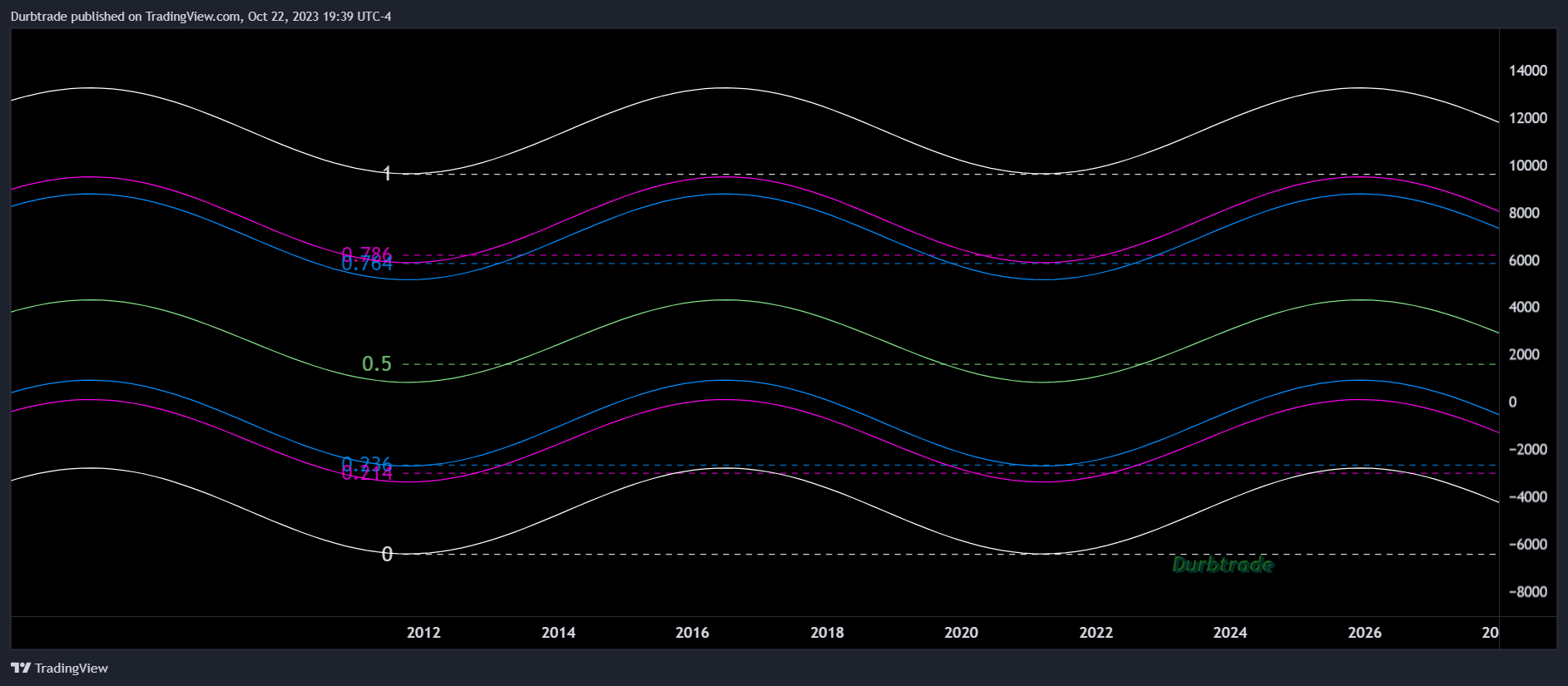1568x686 pixels.
Task: Open the TradingView wordmark link
Action: coord(72,668)
